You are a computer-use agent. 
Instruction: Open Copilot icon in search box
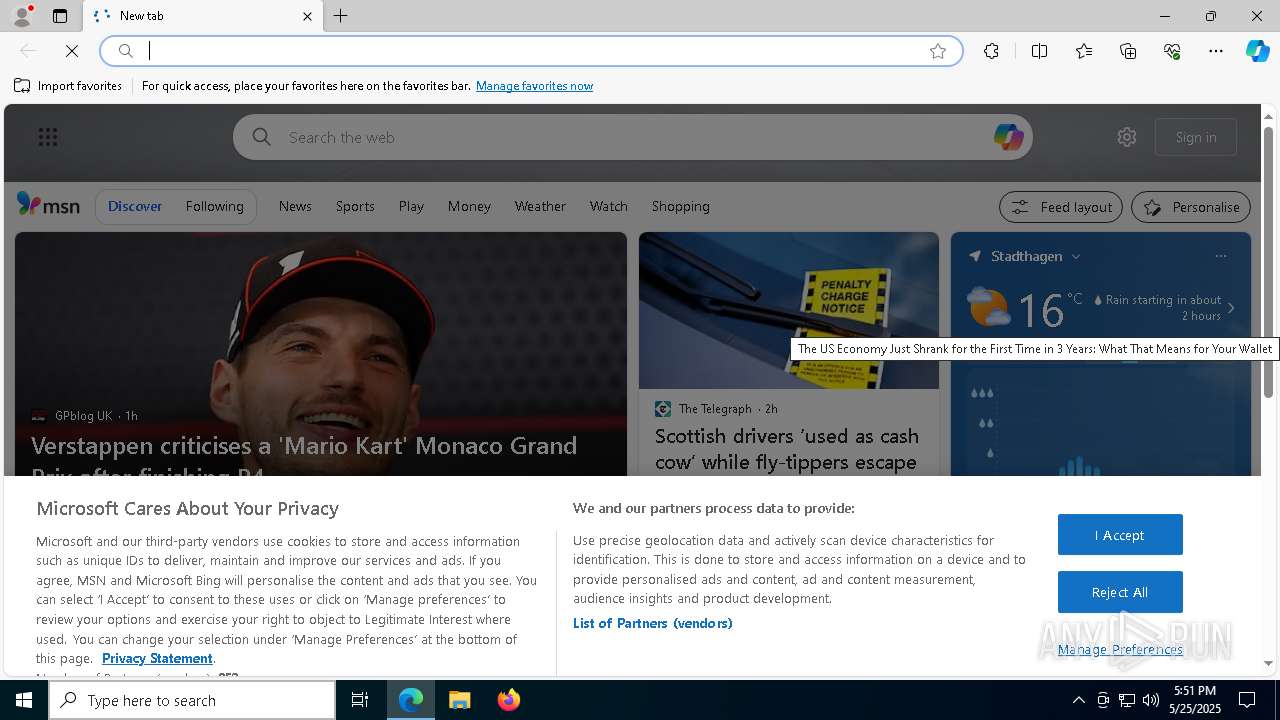1008,137
